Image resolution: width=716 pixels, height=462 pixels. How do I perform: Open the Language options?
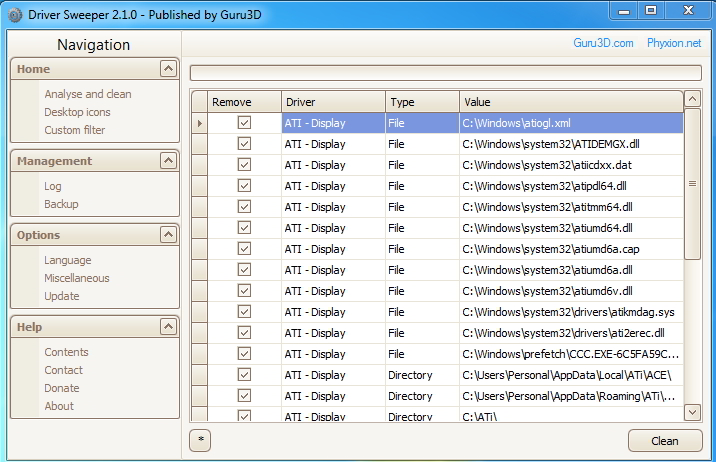tap(67, 260)
